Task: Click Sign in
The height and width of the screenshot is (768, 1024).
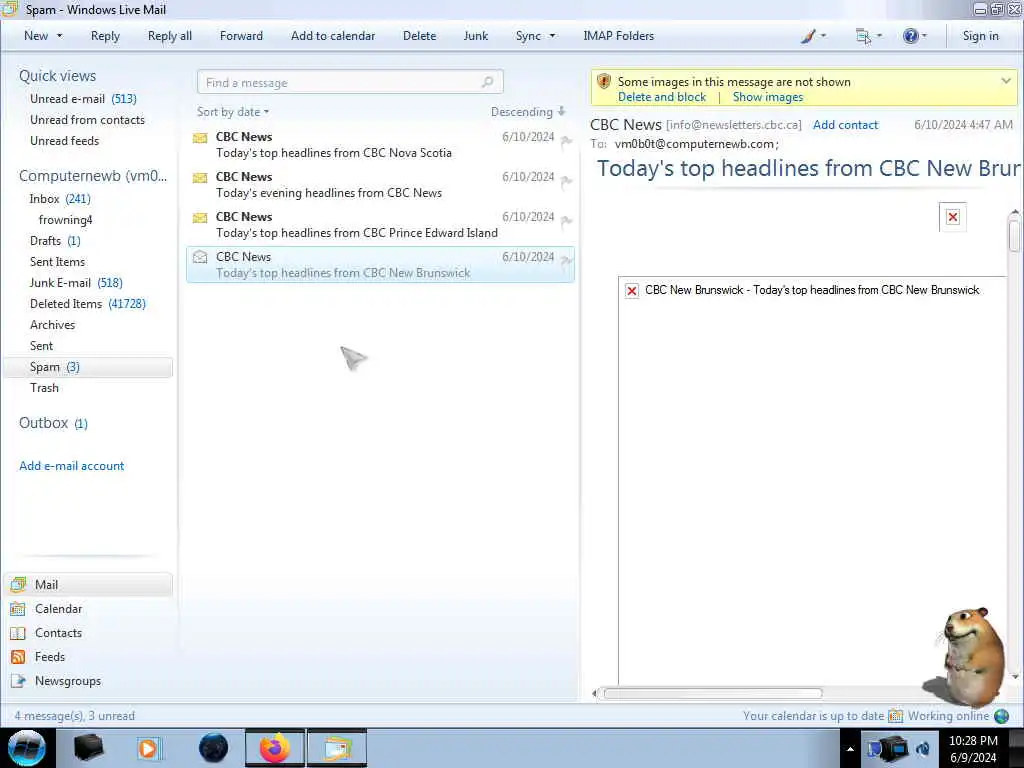Action: click(x=980, y=37)
